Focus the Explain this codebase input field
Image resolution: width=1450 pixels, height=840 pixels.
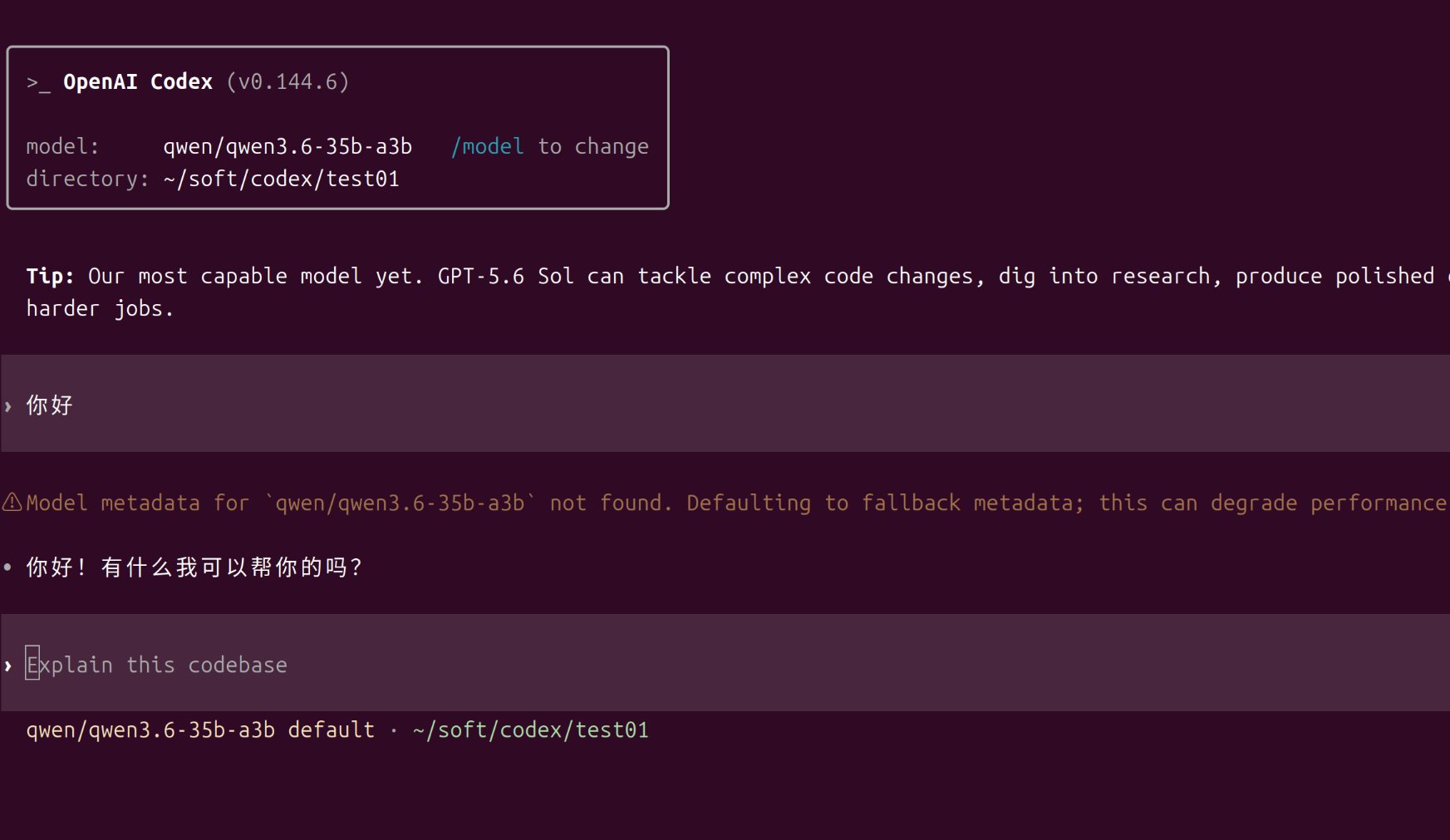point(725,663)
